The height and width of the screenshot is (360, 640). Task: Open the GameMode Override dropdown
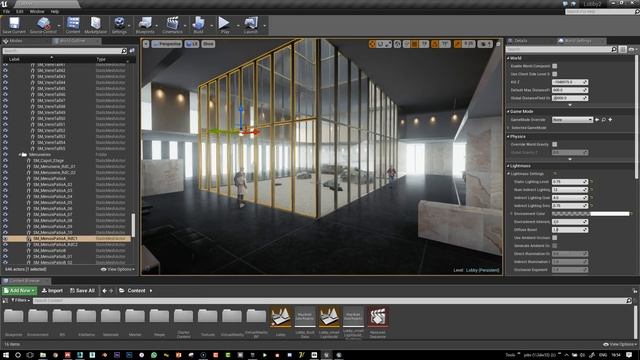pyautogui.click(x=572, y=120)
